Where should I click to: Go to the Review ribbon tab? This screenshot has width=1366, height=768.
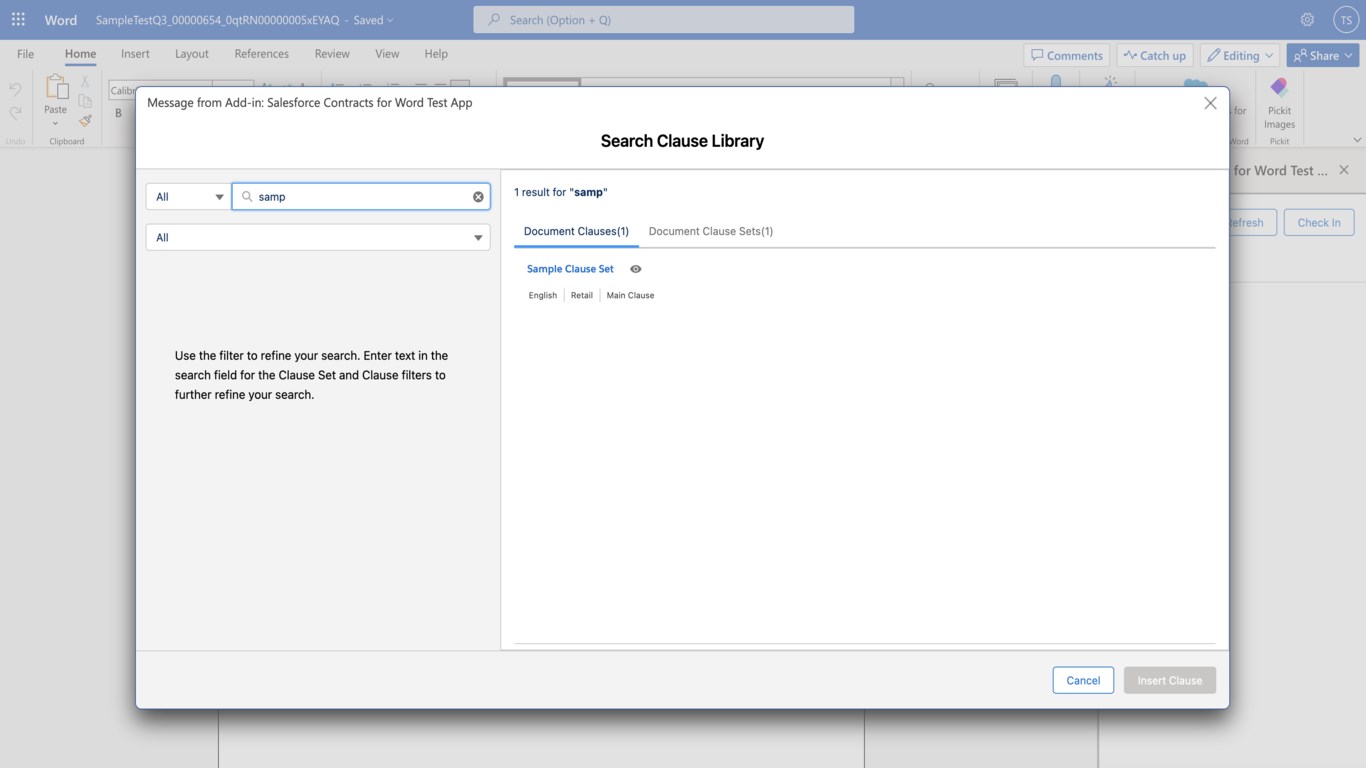(332, 54)
